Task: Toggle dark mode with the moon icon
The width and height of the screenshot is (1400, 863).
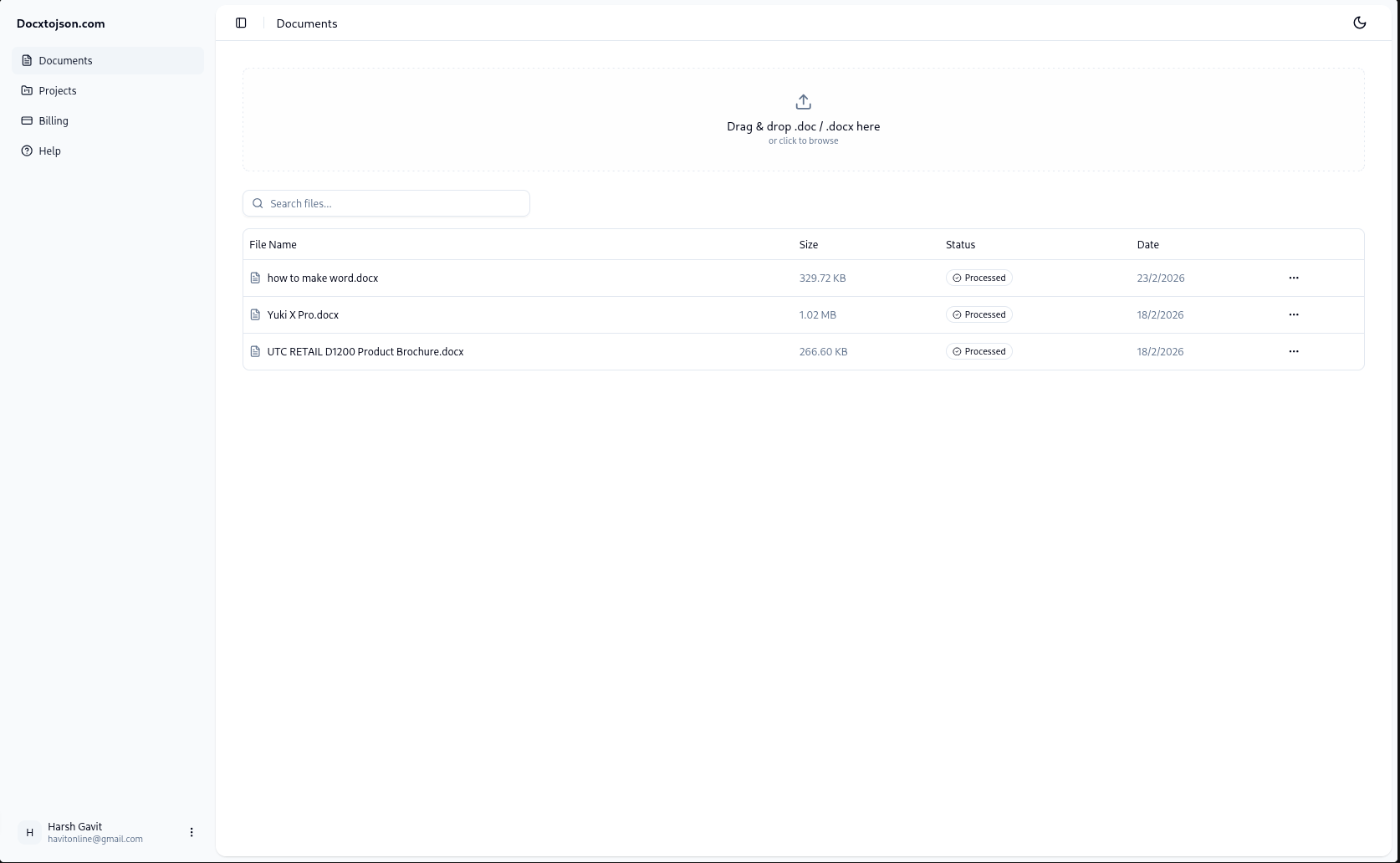Action: (x=1359, y=23)
